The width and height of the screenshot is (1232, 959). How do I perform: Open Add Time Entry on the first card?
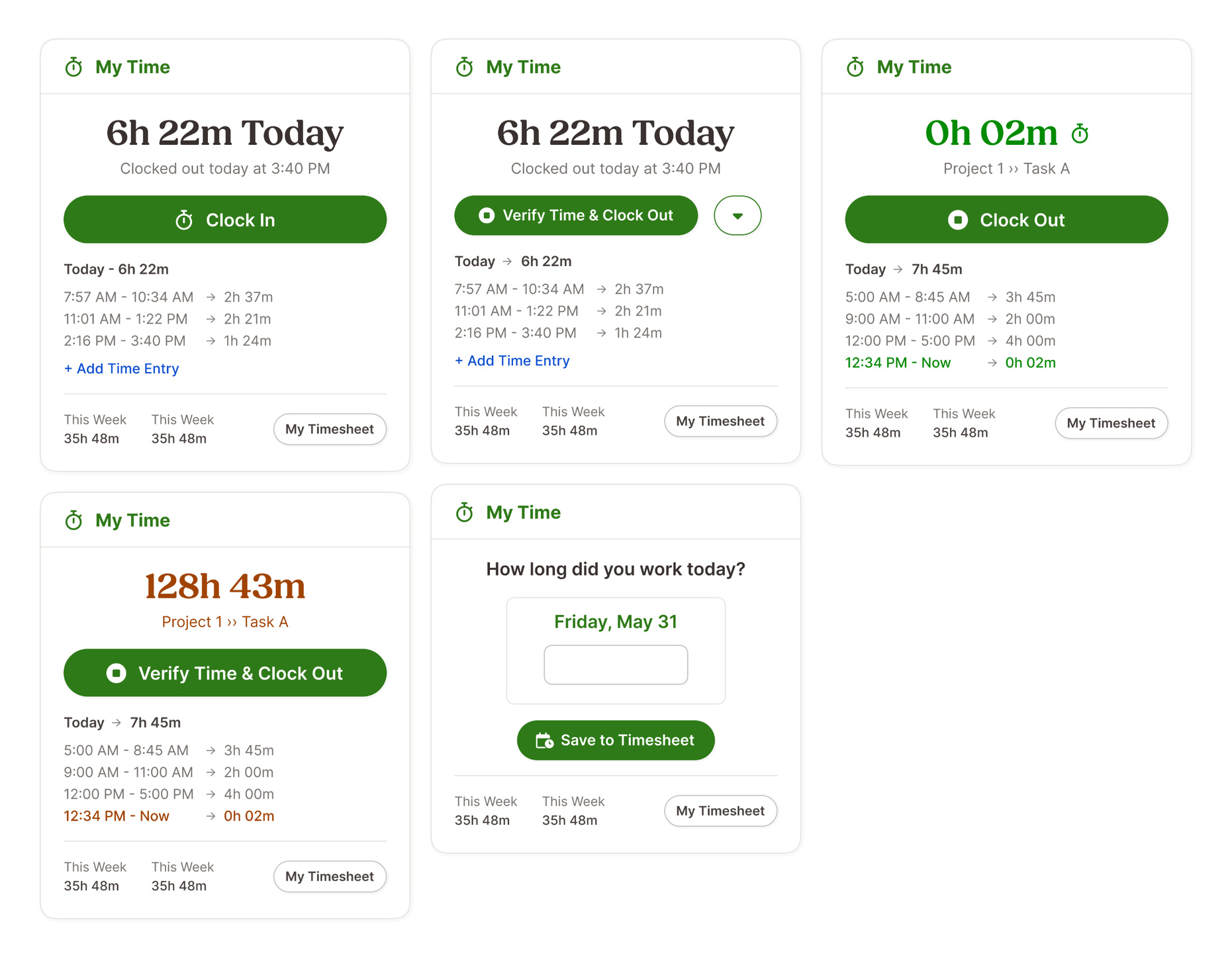[121, 369]
